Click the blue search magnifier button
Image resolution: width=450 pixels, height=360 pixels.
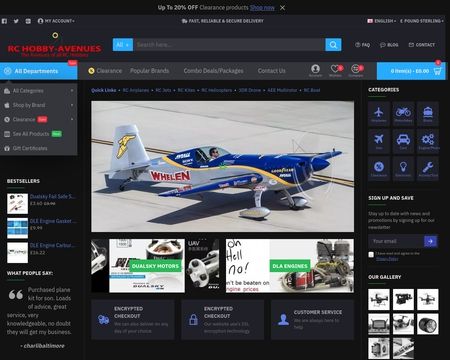click(x=333, y=45)
